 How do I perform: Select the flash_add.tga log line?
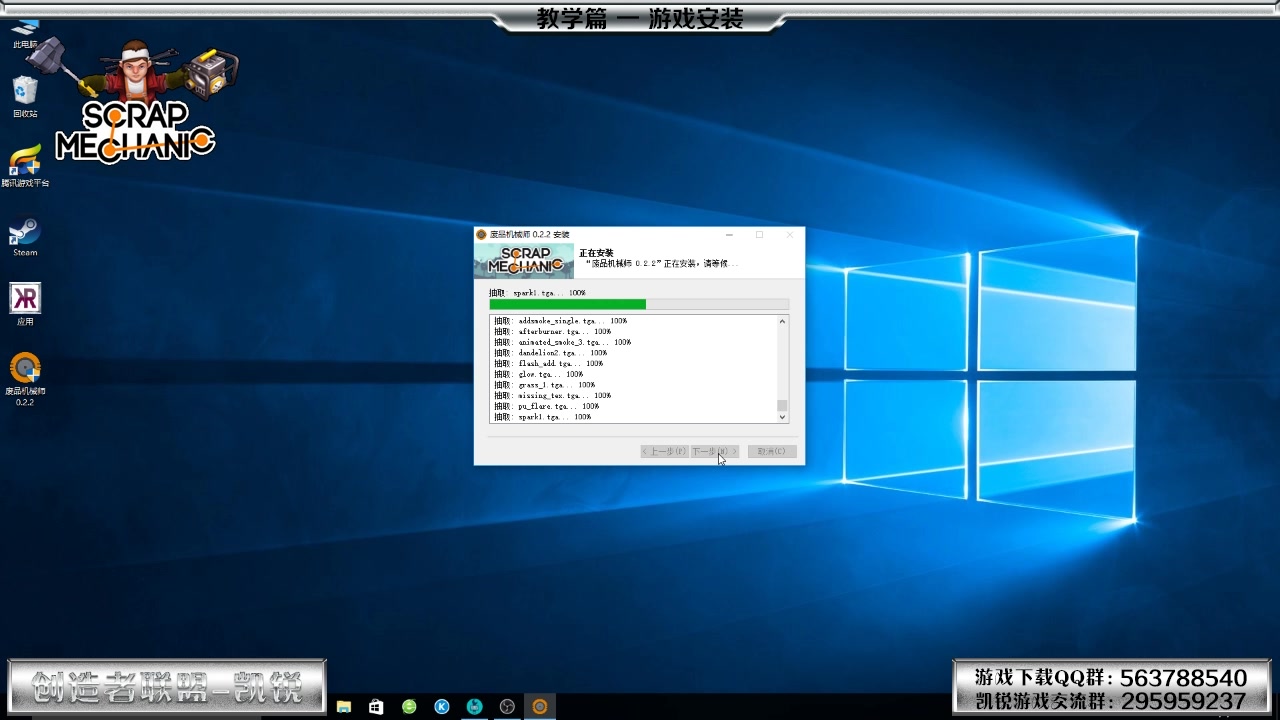[x=548, y=363]
